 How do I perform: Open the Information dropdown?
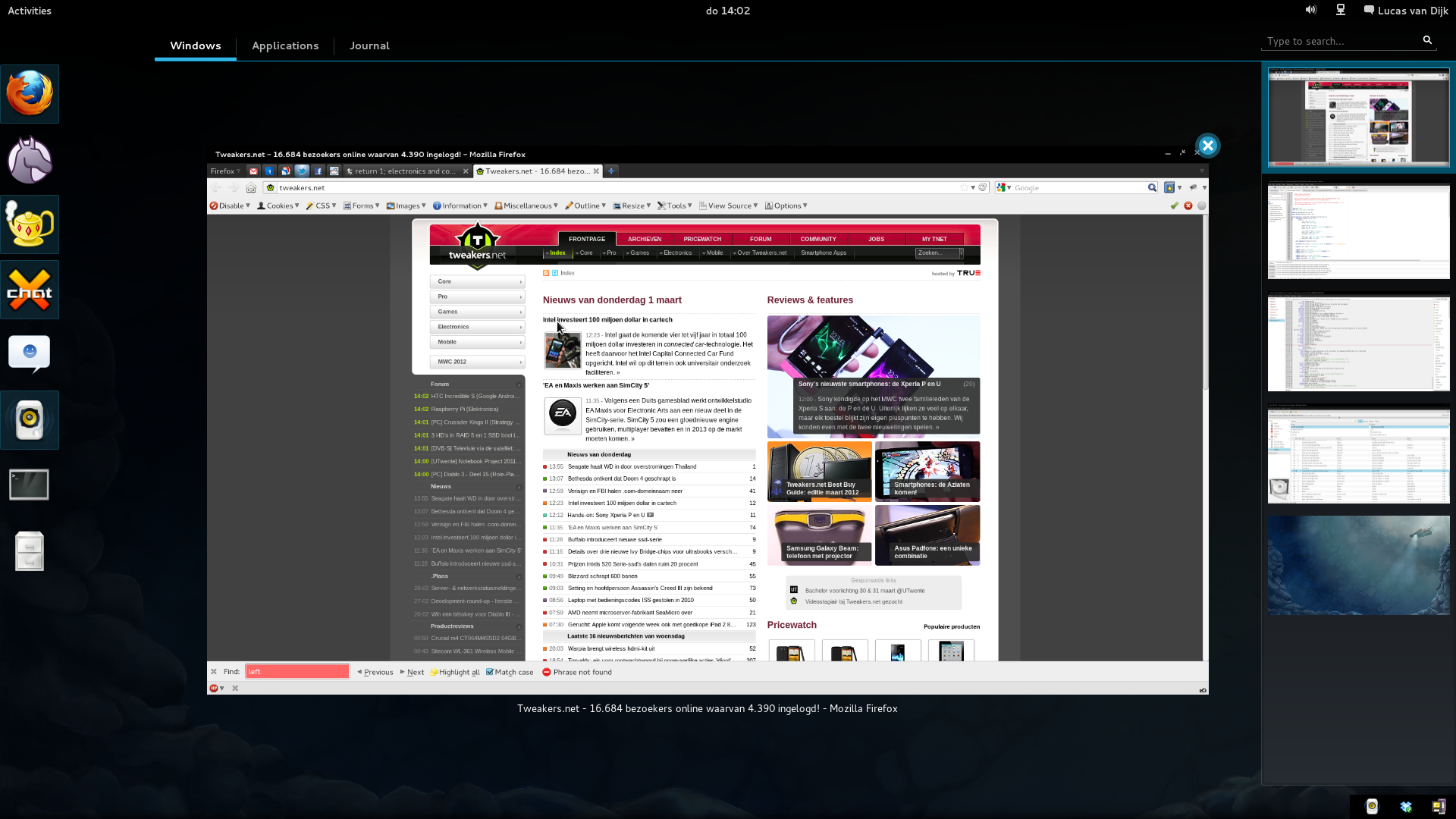pyautogui.click(x=460, y=206)
